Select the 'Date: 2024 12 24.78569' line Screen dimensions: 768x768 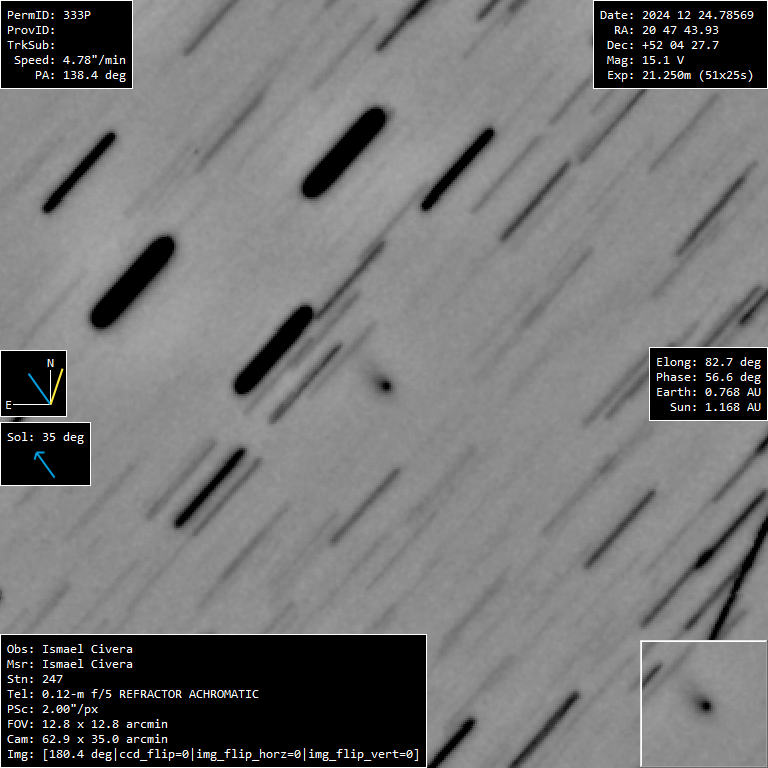pos(676,15)
